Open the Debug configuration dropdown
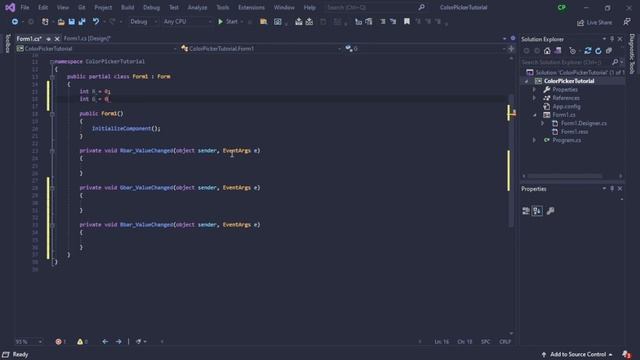Screen dimensions: 640x360 (143, 22)
